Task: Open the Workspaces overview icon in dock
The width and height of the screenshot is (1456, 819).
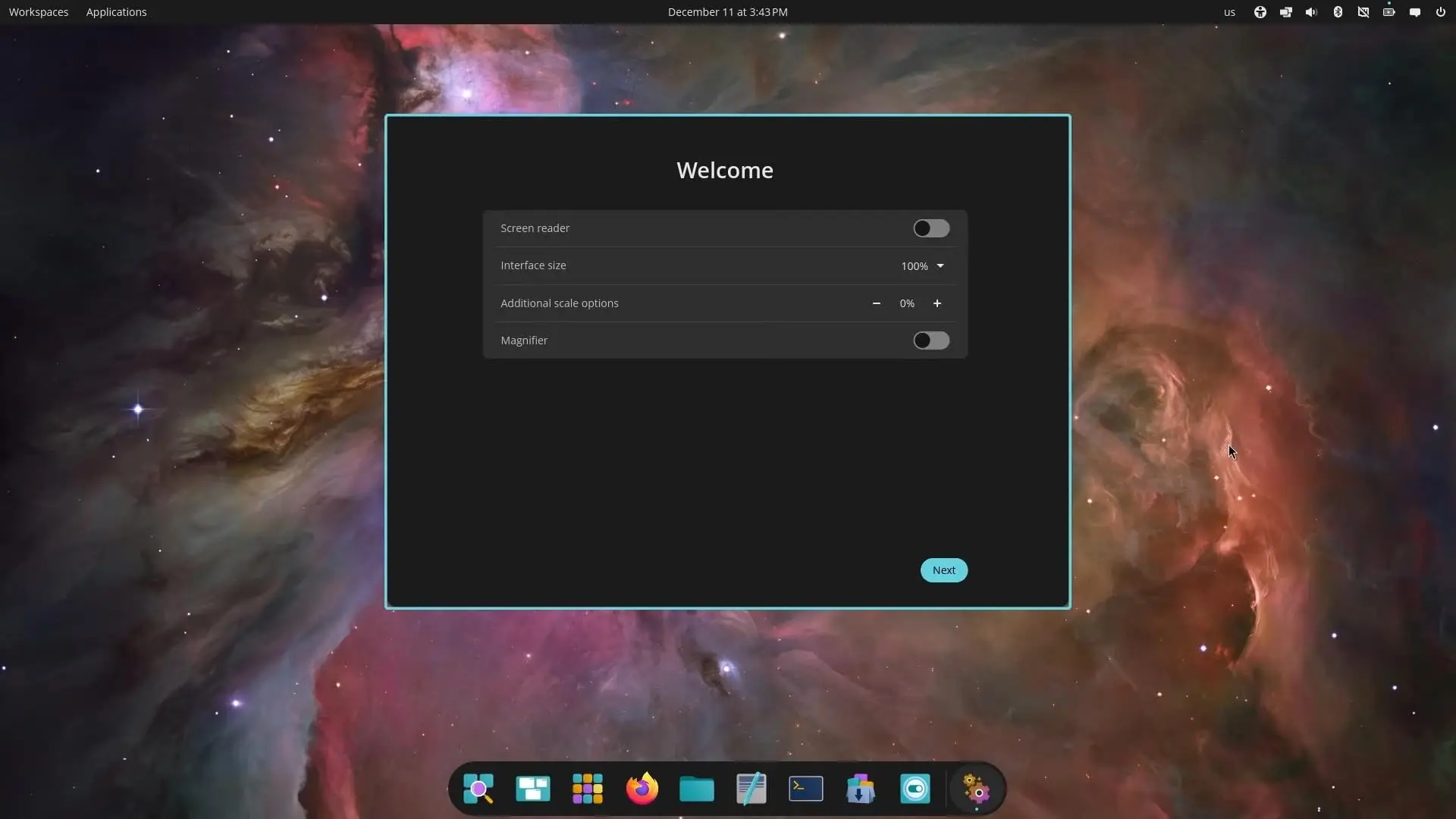Action: (533, 789)
